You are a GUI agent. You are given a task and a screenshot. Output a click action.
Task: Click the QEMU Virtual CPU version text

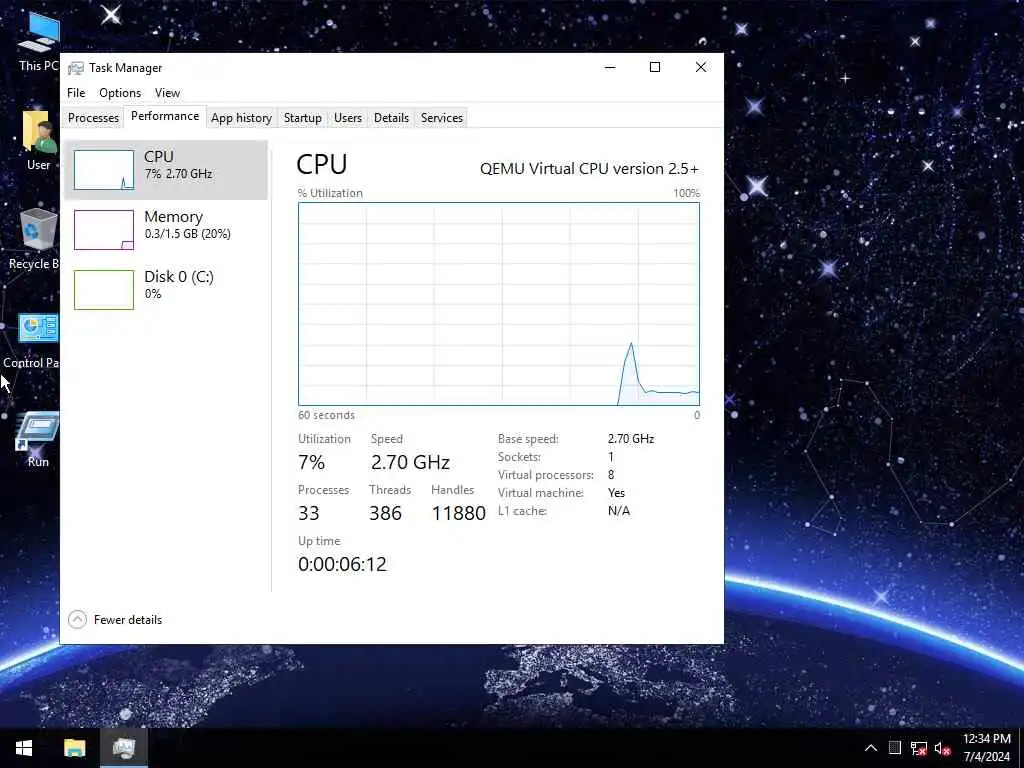click(589, 168)
